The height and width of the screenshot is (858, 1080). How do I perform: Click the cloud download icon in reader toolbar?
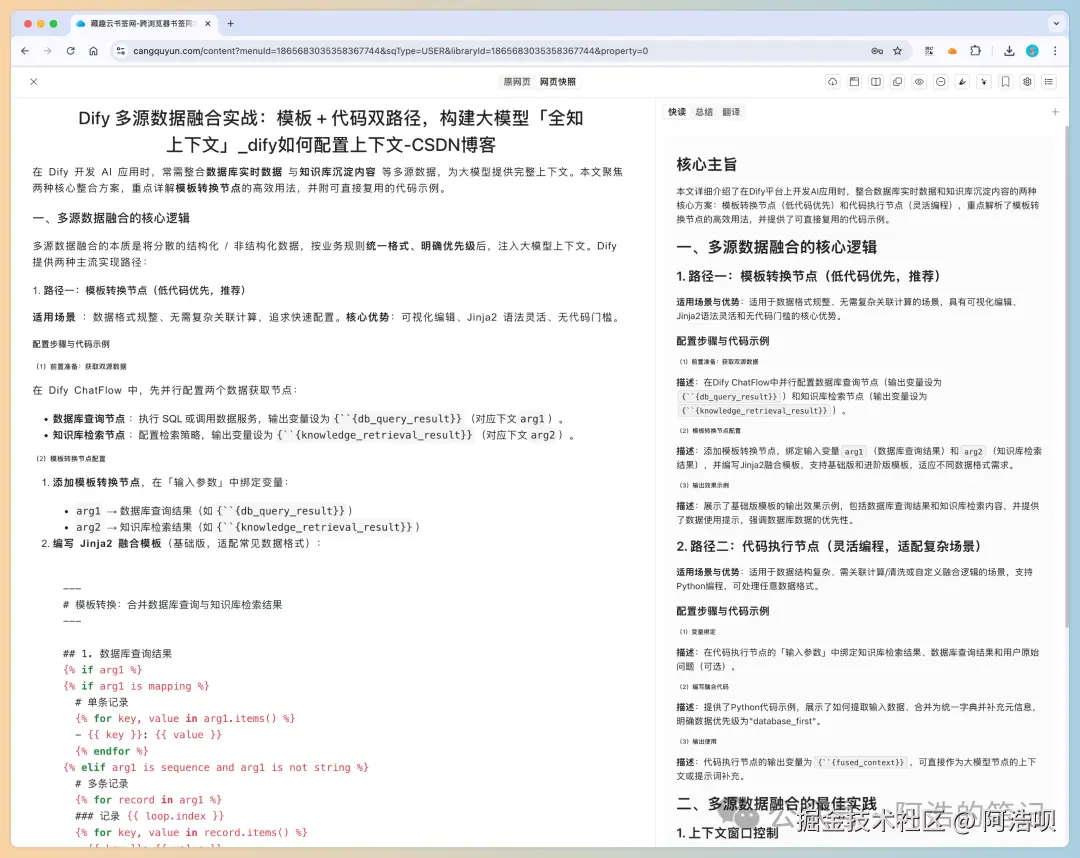(x=833, y=82)
